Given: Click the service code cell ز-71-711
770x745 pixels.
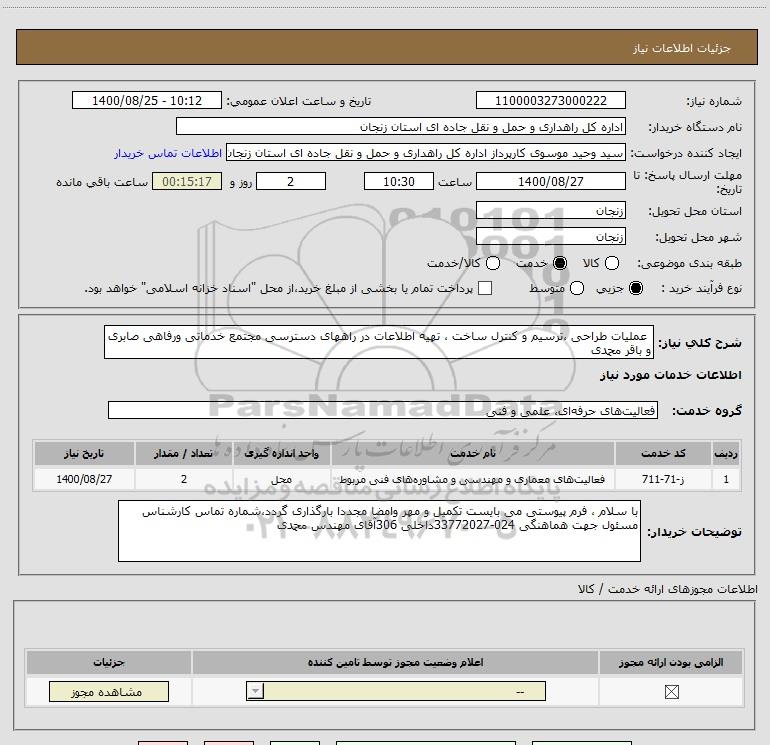Looking at the screenshot, I should 663,479.
